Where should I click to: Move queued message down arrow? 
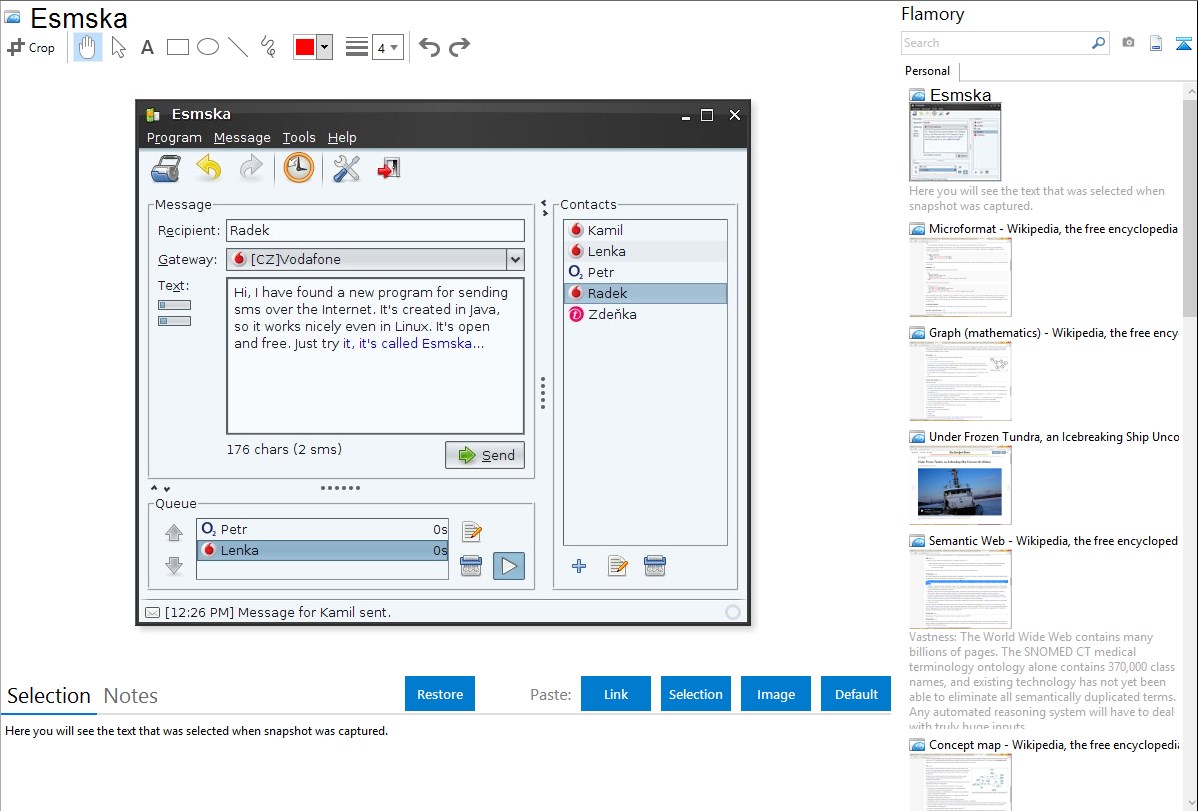tap(174, 566)
